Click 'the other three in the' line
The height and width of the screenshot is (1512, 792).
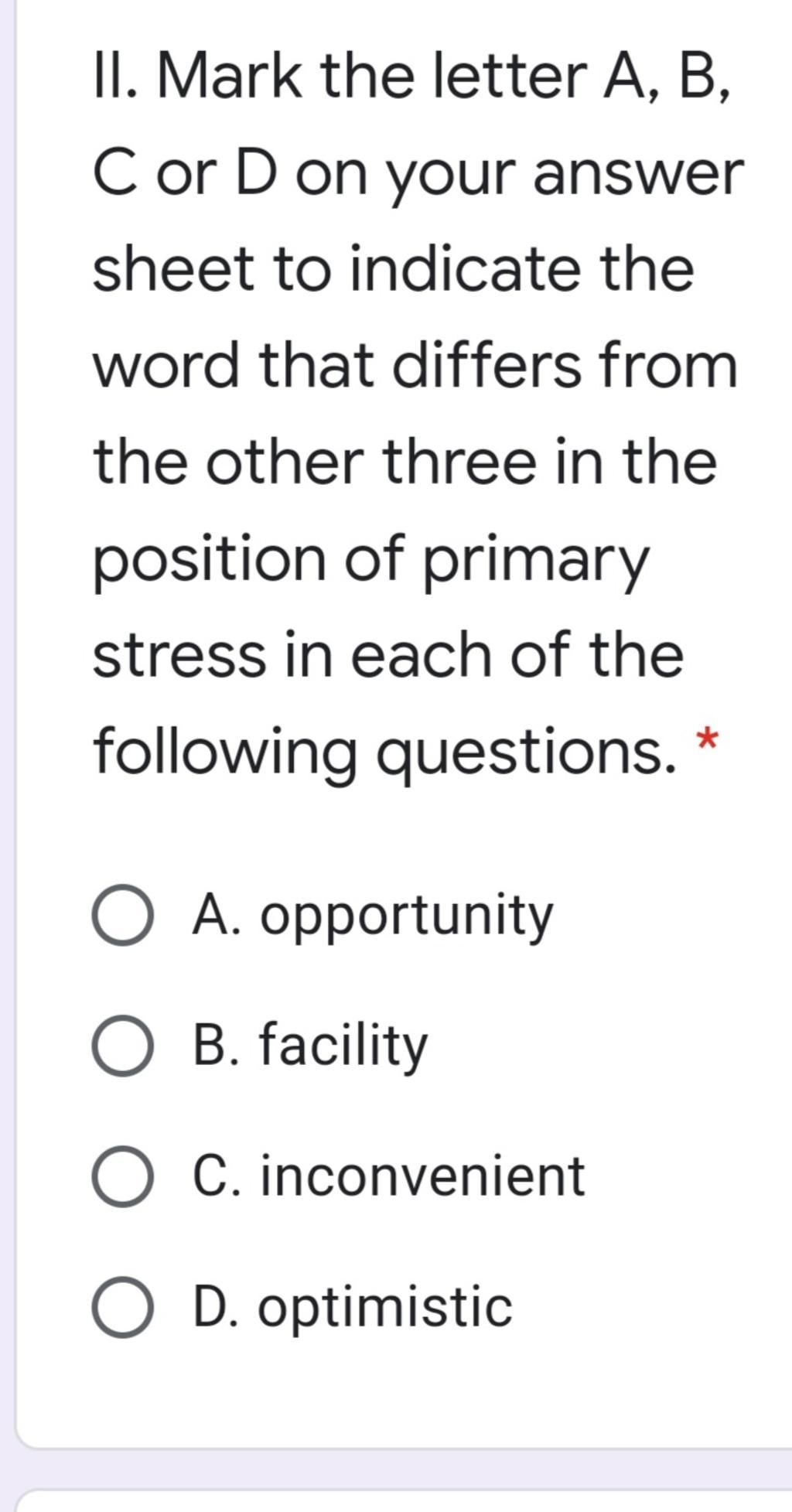coord(405,462)
